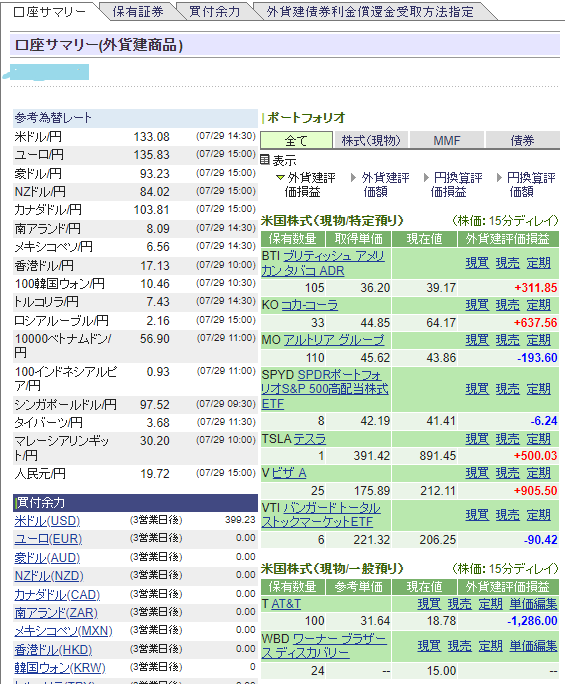This screenshot has height=684, width=565.
Task: Show 株式(現物) portfolio tab
Action: pos(371,140)
